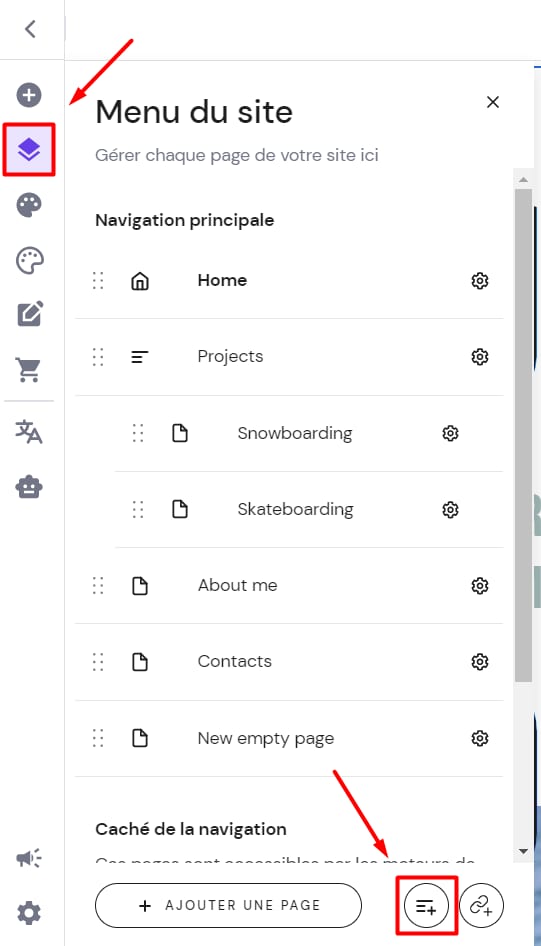
Task: Open the AI robot assistant icon
Action: [29, 486]
